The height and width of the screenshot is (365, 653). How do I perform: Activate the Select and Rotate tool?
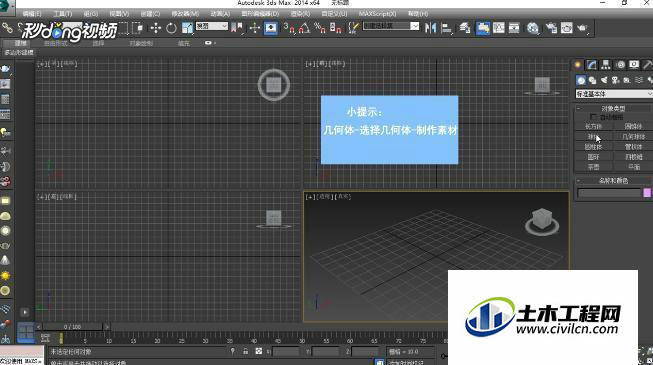(x=171, y=28)
